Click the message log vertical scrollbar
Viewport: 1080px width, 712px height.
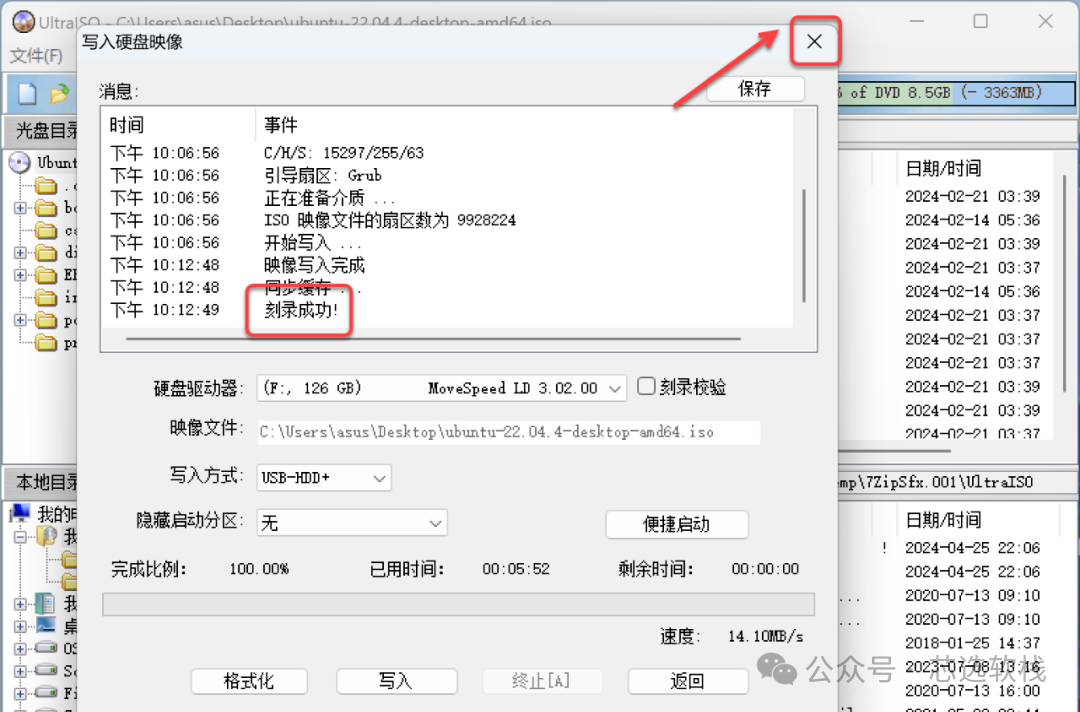[804, 245]
